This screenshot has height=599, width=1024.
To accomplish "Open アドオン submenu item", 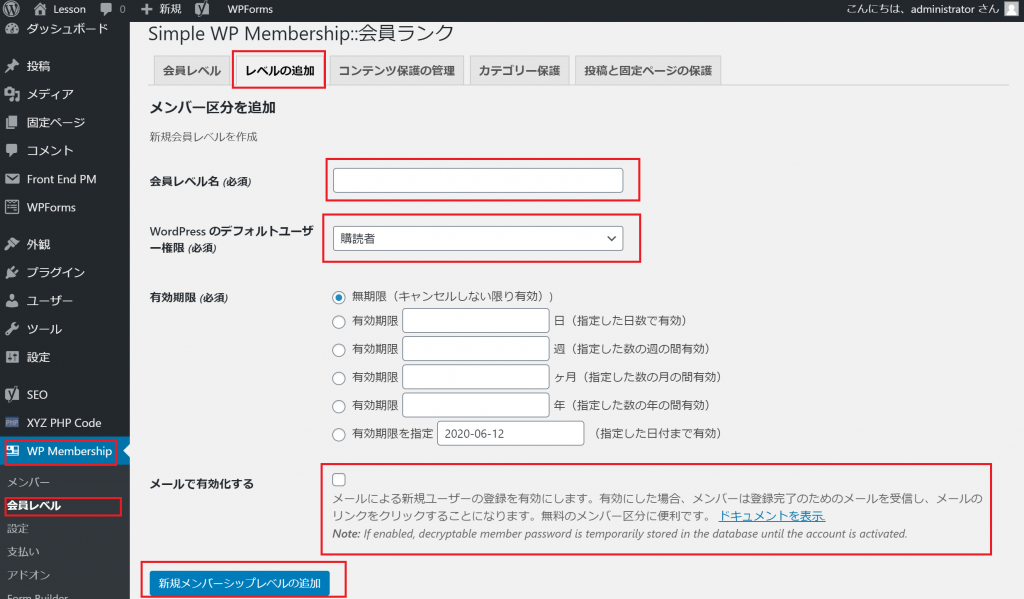I will [28, 575].
